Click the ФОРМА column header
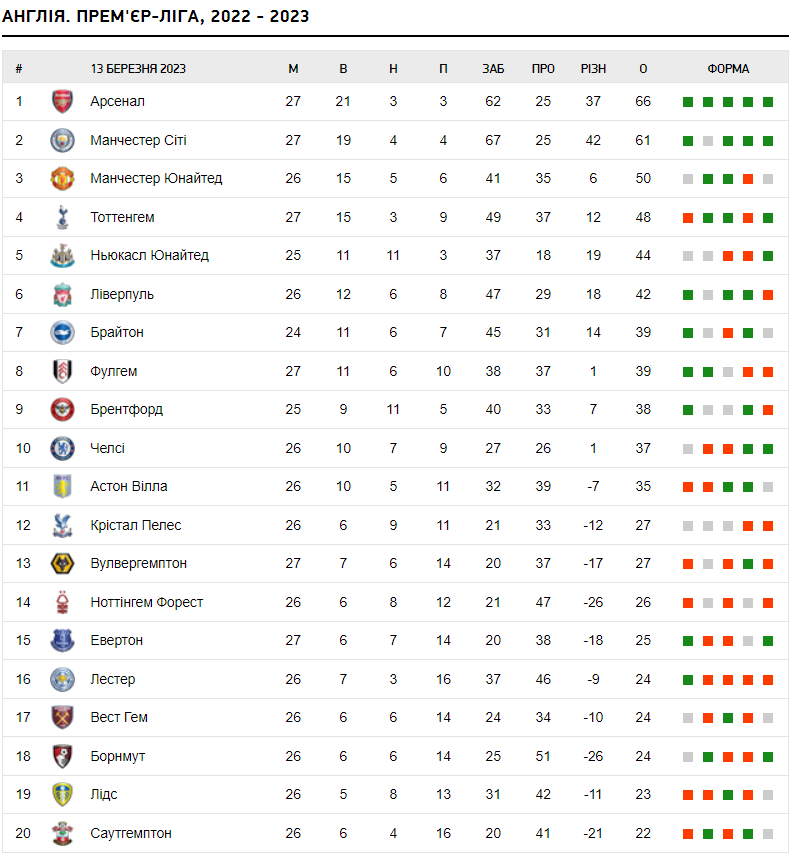Image resolution: width=791 pixels, height=856 pixels. [x=728, y=69]
